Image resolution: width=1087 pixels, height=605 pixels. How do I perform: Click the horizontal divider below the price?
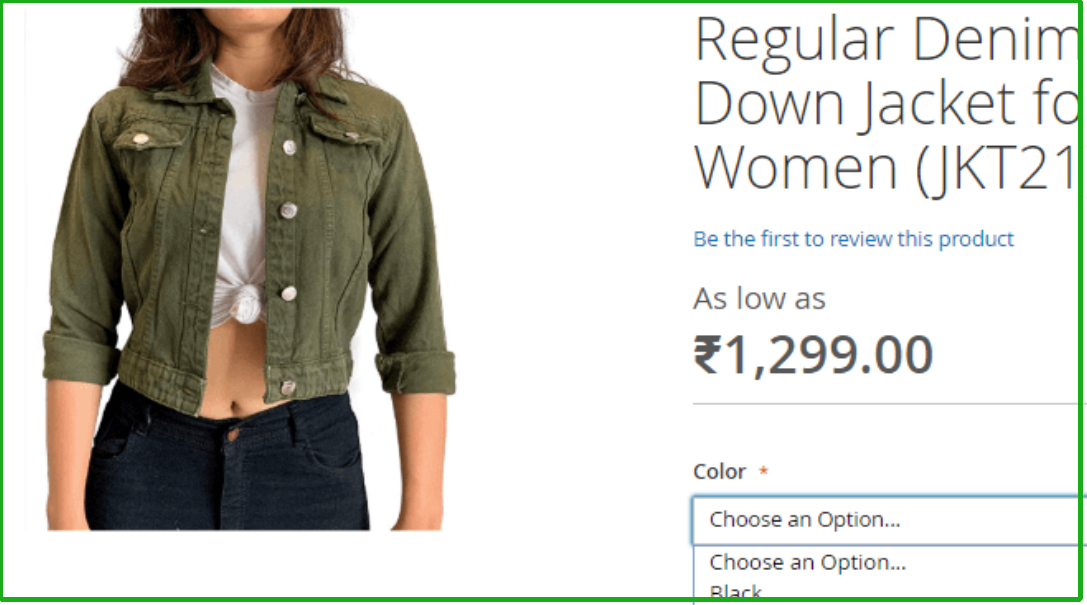(887, 403)
